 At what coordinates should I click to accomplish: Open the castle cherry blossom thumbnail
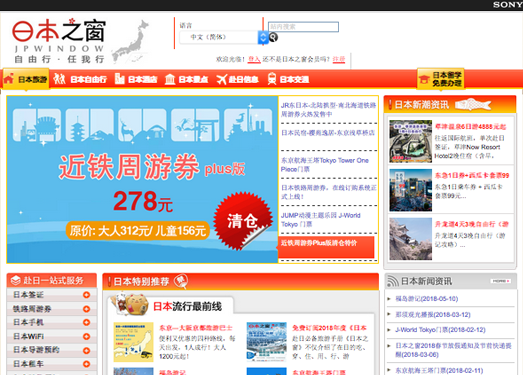coord(411,239)
